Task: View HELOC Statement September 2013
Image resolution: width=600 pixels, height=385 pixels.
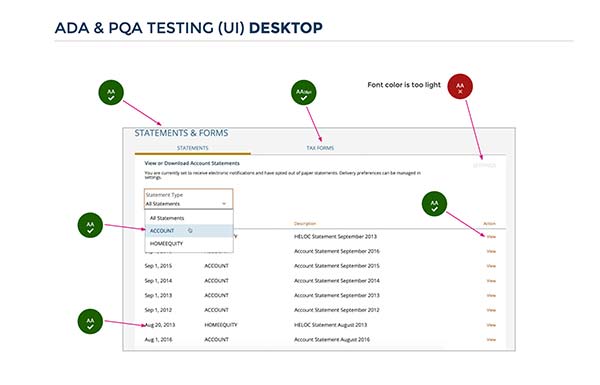Action: click(x=491, y=237)
